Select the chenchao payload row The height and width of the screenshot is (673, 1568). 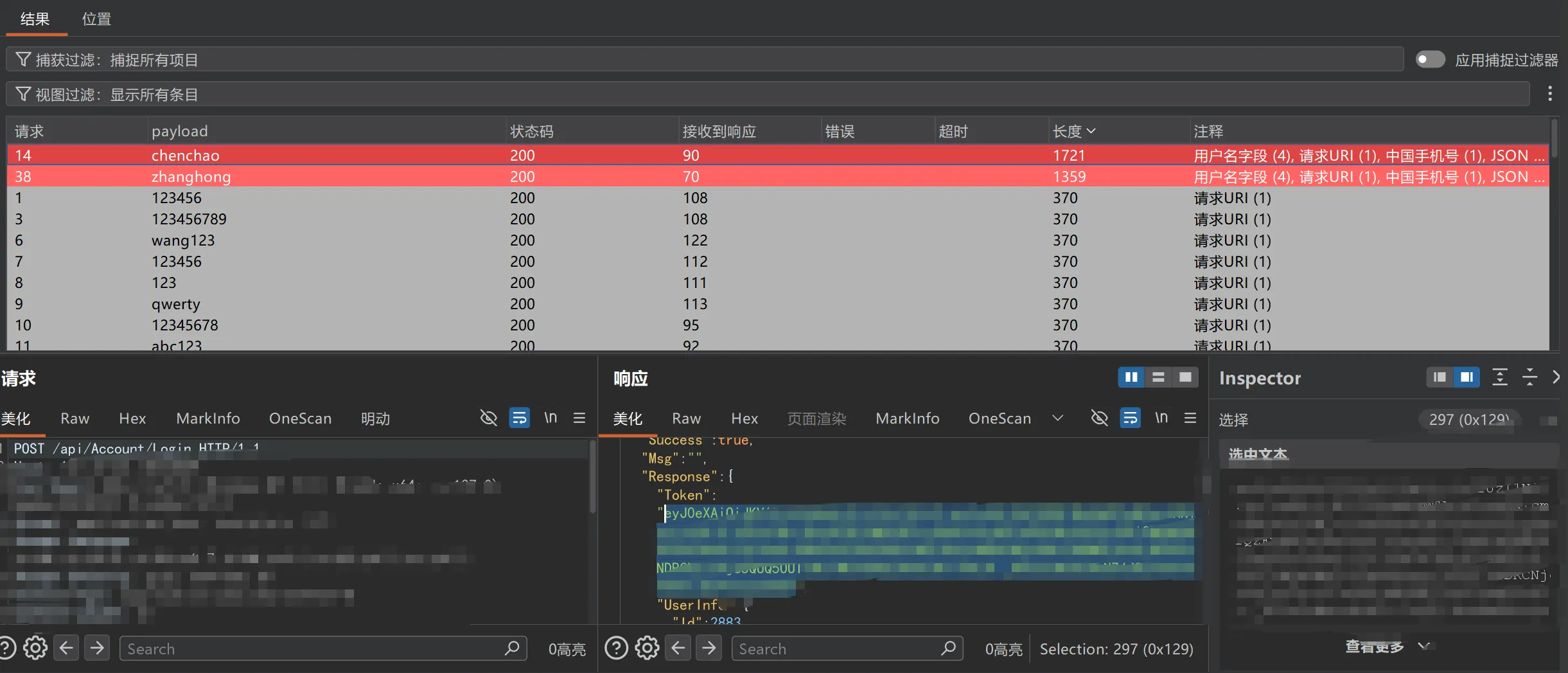point(778,155)
